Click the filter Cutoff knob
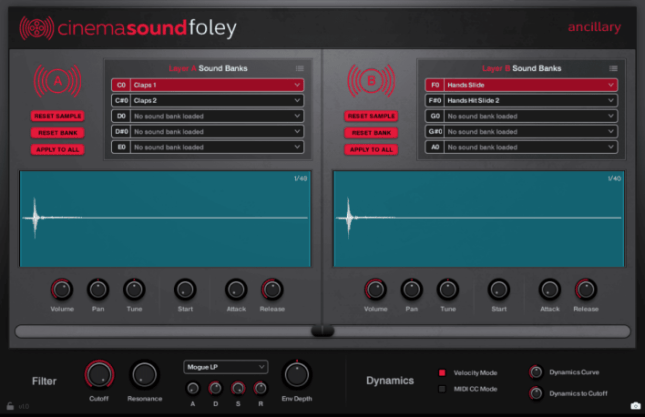This screenshot has width=645, height=417. pos(99,375)
